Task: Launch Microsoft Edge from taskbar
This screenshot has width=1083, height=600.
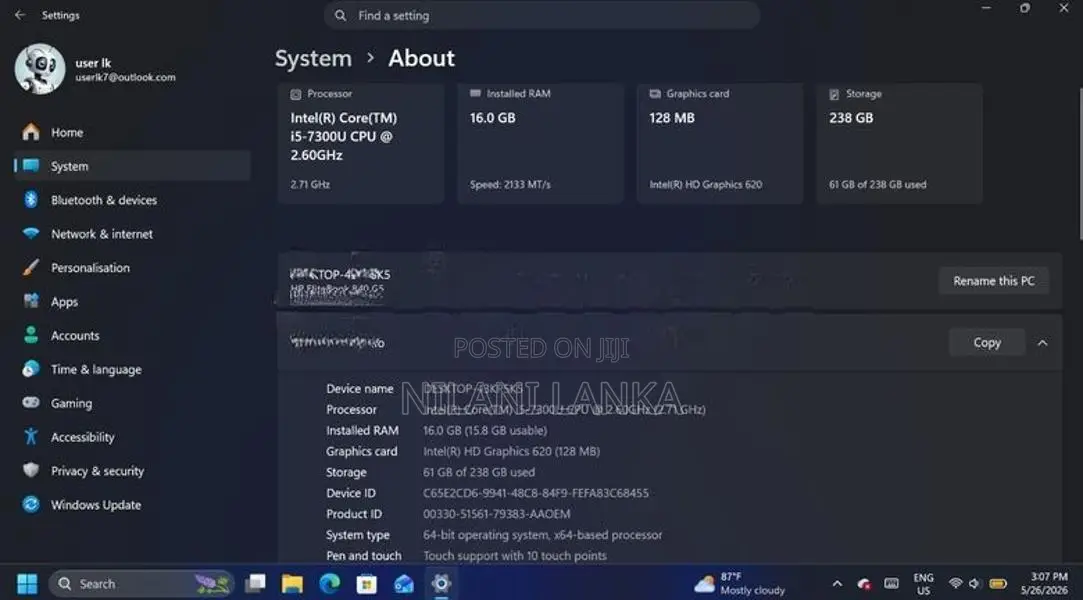Action: (329, 583)
